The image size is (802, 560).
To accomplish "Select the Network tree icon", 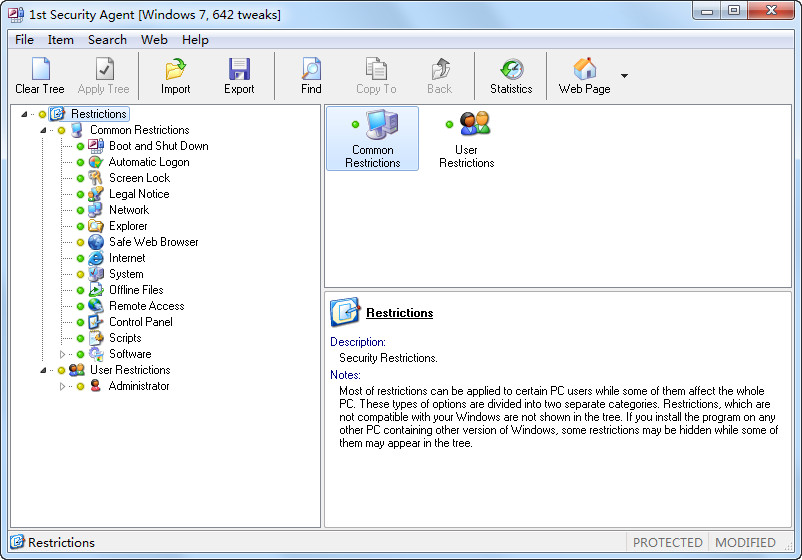I will point(96,210).
